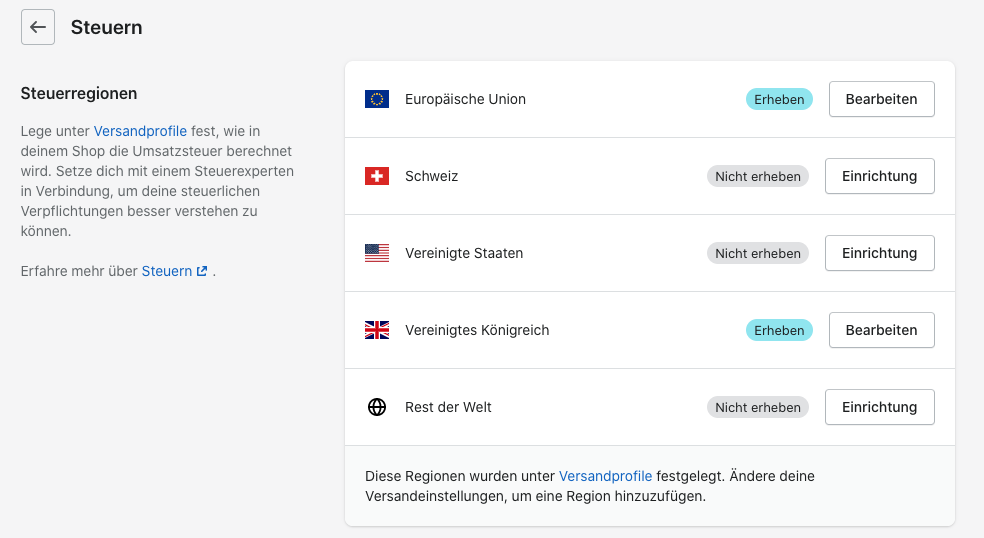Follow the Steuern learn-more link
984x538 pixels.
click(x=166, y=271)
